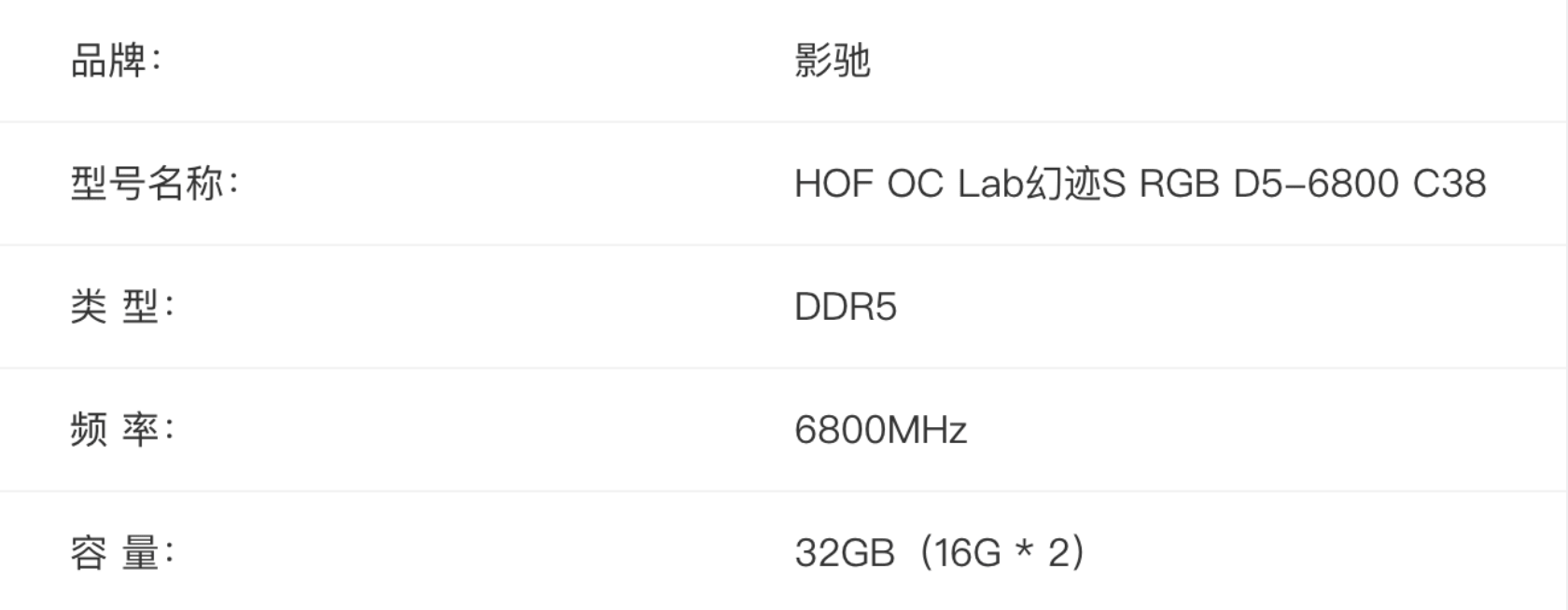Screen dimensions: 1568x610
Task: Click the 型号名称 label
Action: coord(147,184)
